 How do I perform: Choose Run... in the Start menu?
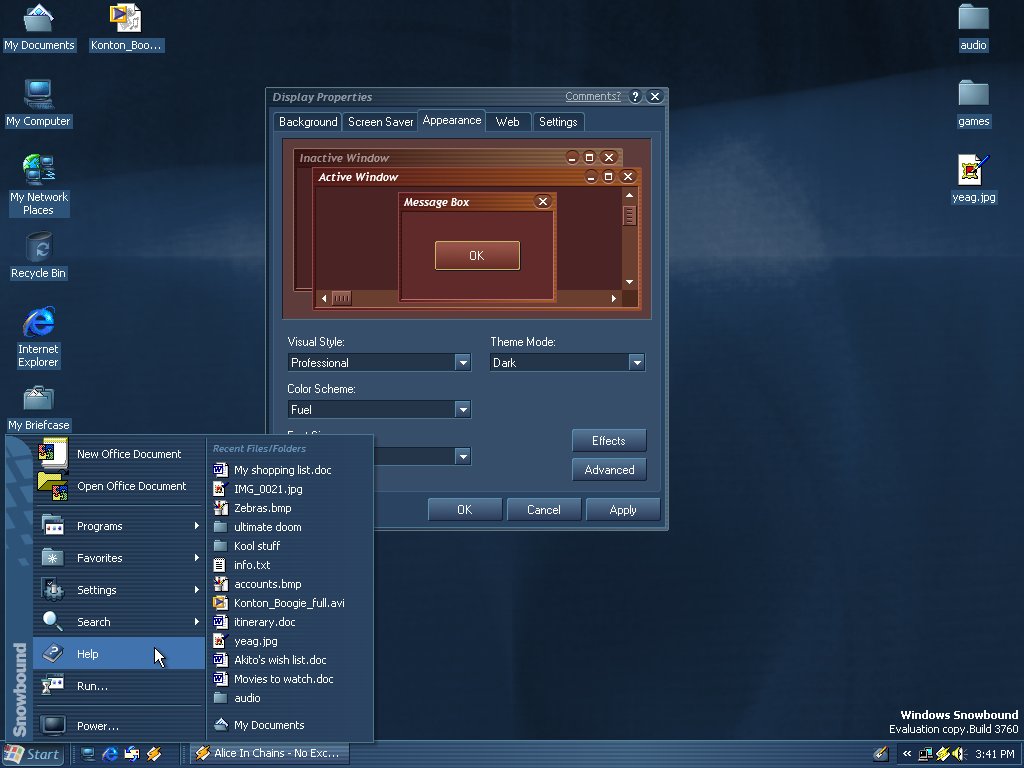coord(119,686)
